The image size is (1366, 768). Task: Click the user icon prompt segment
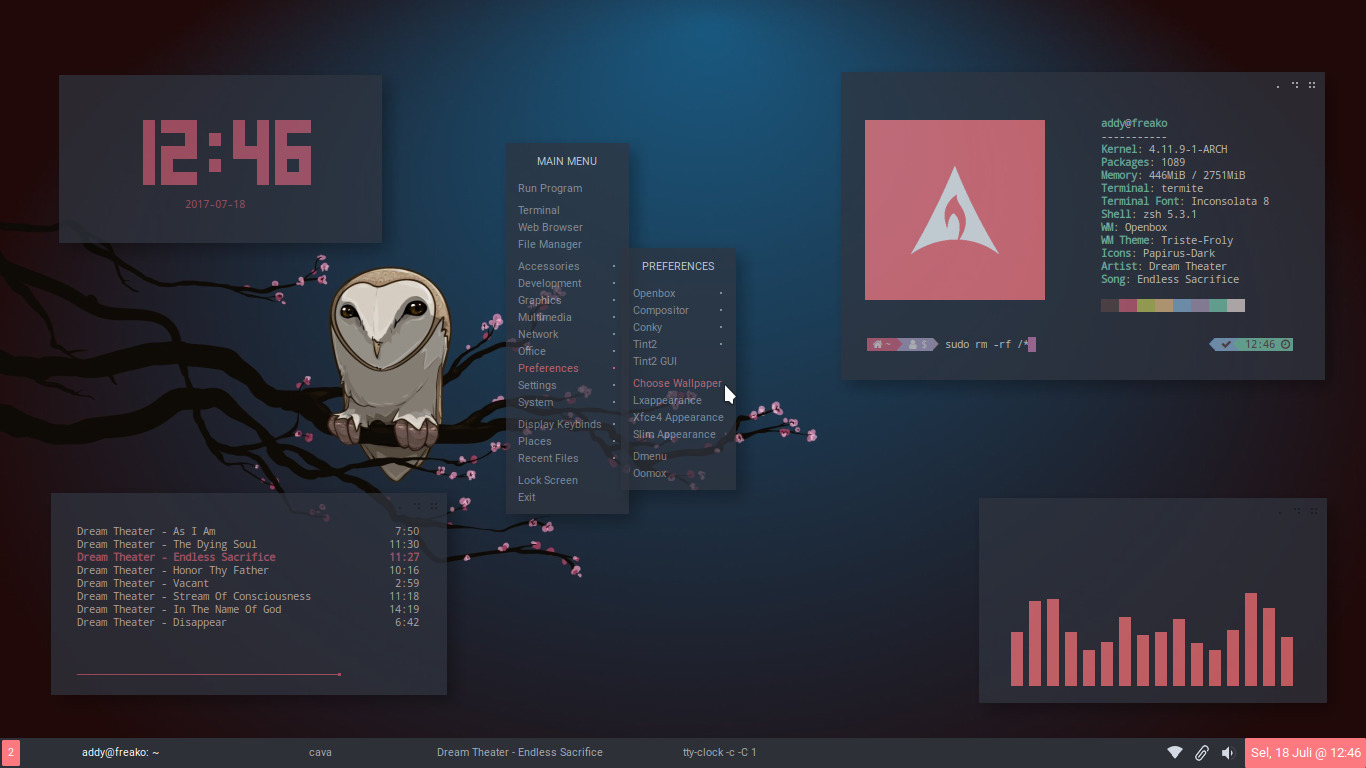click(913, 344)
